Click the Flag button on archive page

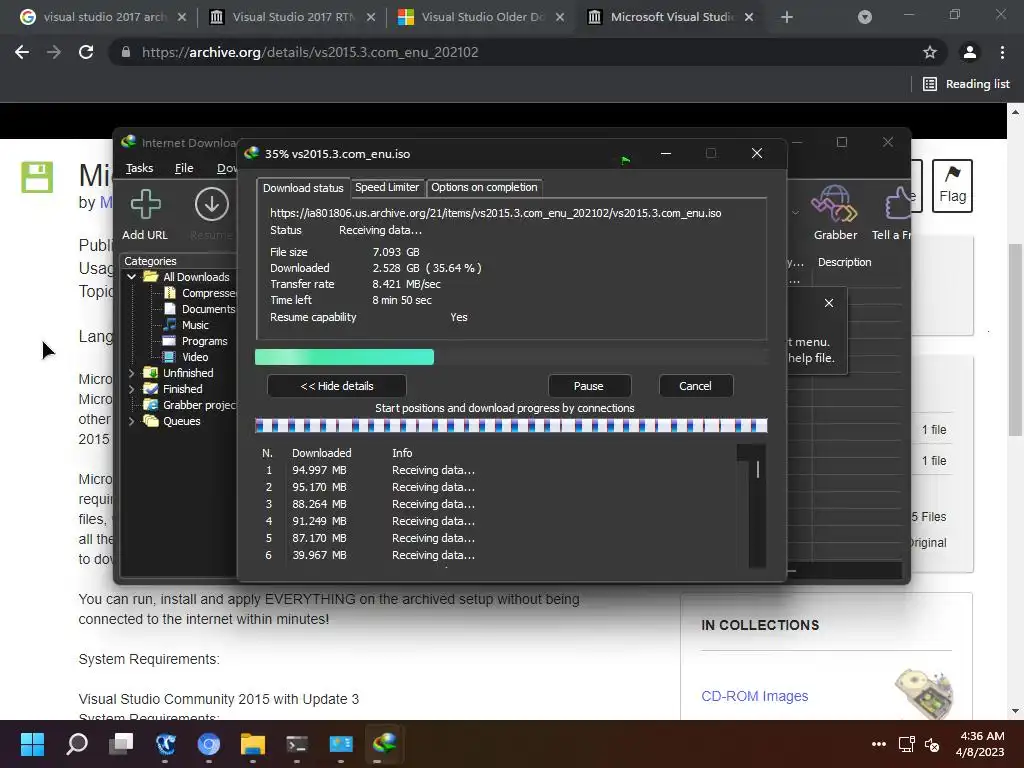(x=952, y=186)
